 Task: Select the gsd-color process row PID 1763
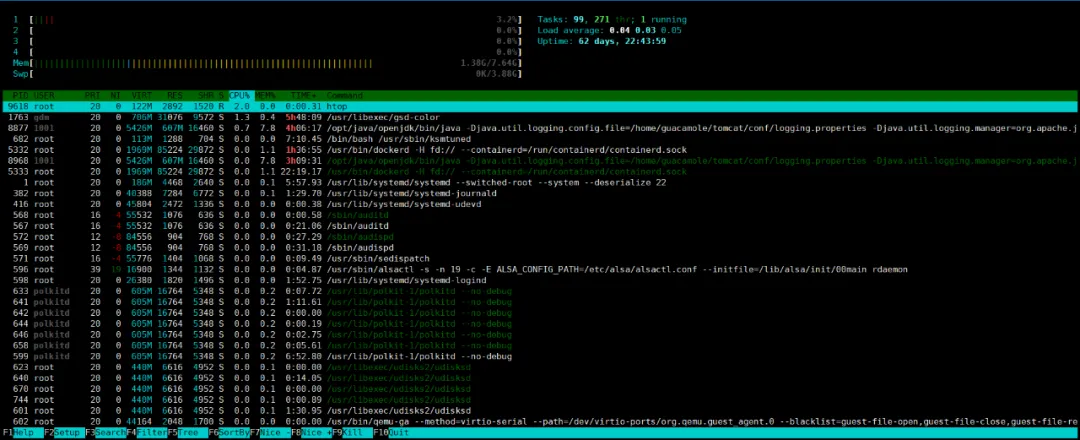[540, 117]
